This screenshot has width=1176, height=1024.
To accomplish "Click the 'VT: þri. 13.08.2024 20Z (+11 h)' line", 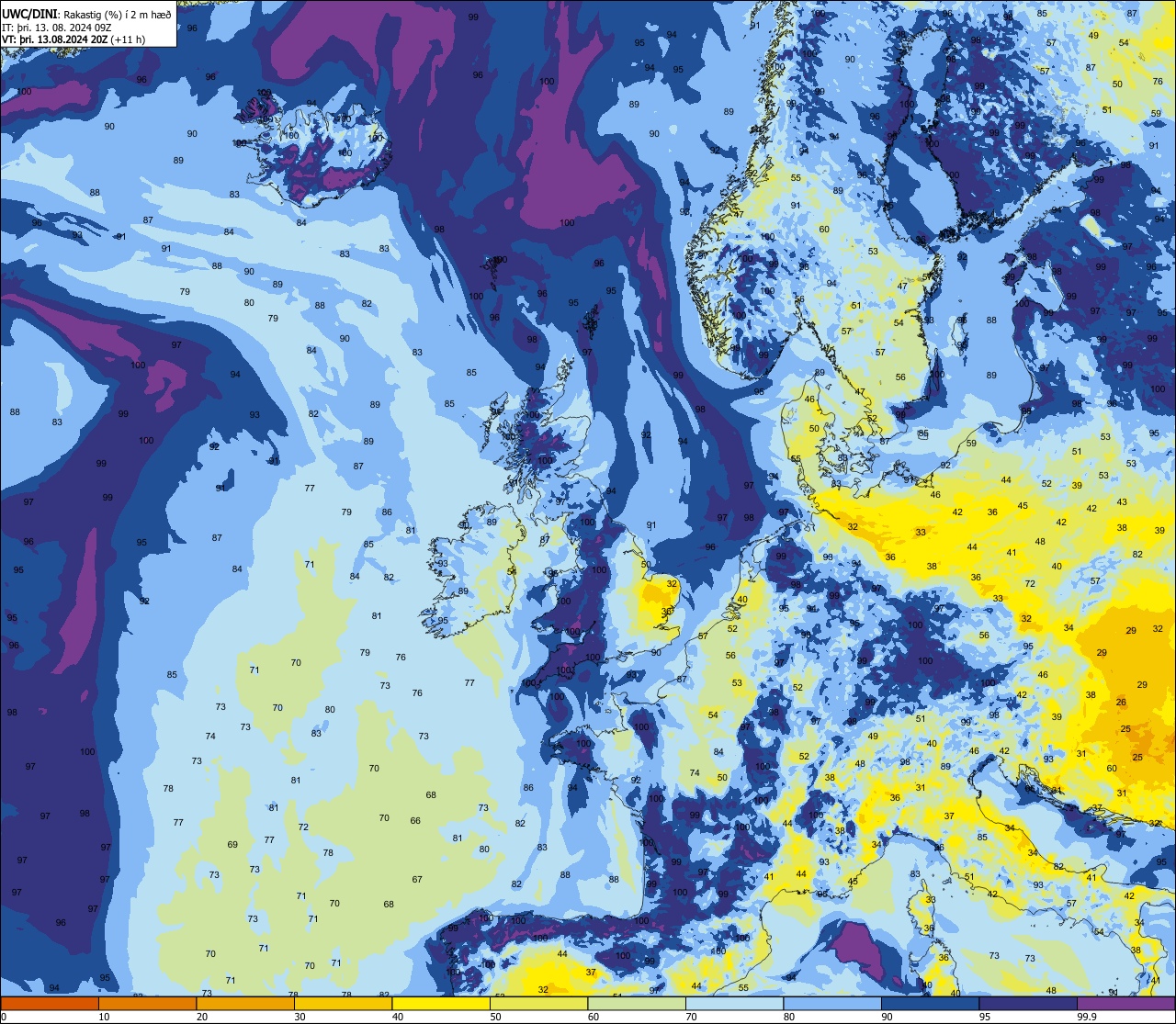I will click(x=74, y=39).
